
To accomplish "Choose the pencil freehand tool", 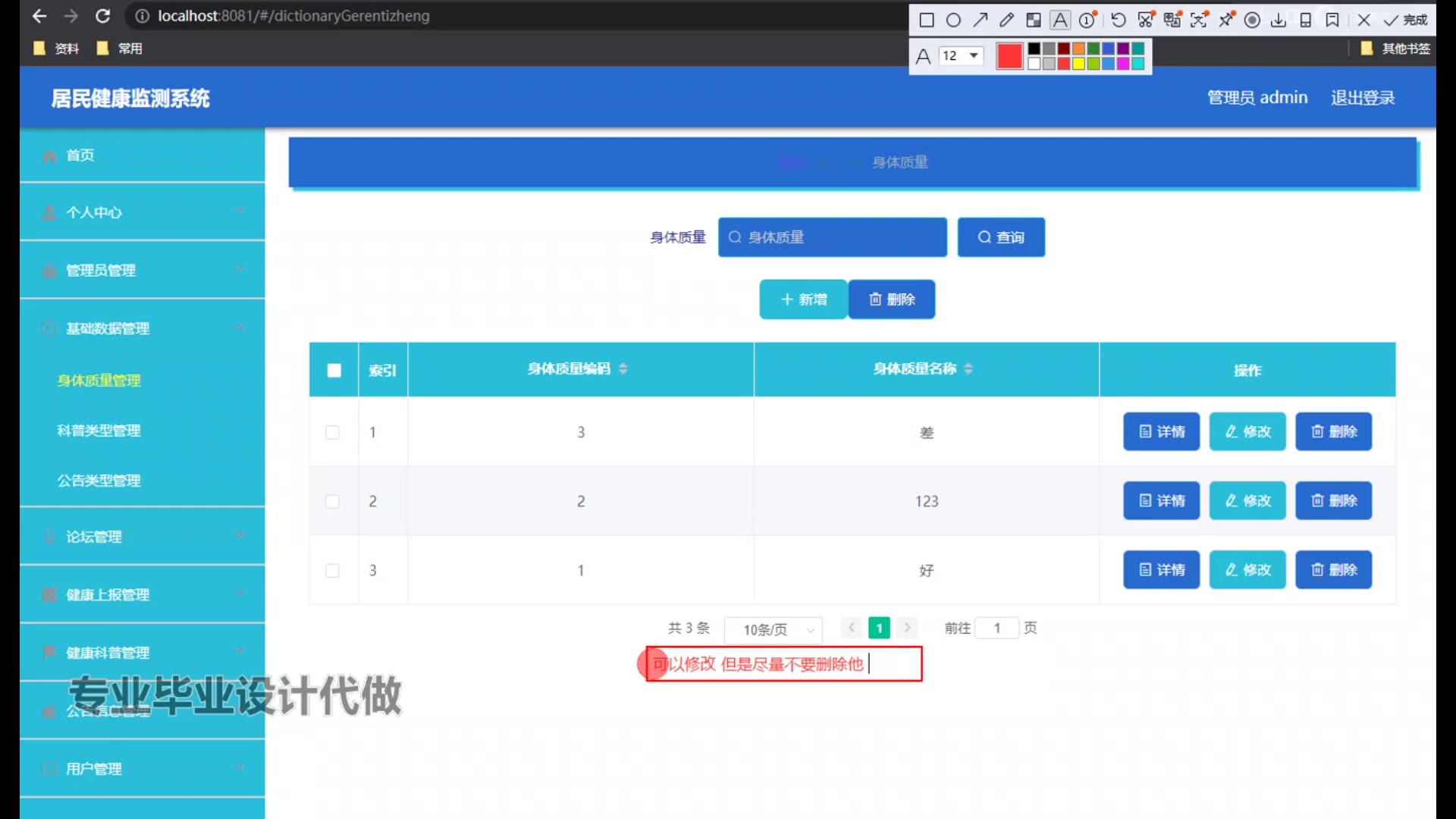I will (x=1006, y=20).
